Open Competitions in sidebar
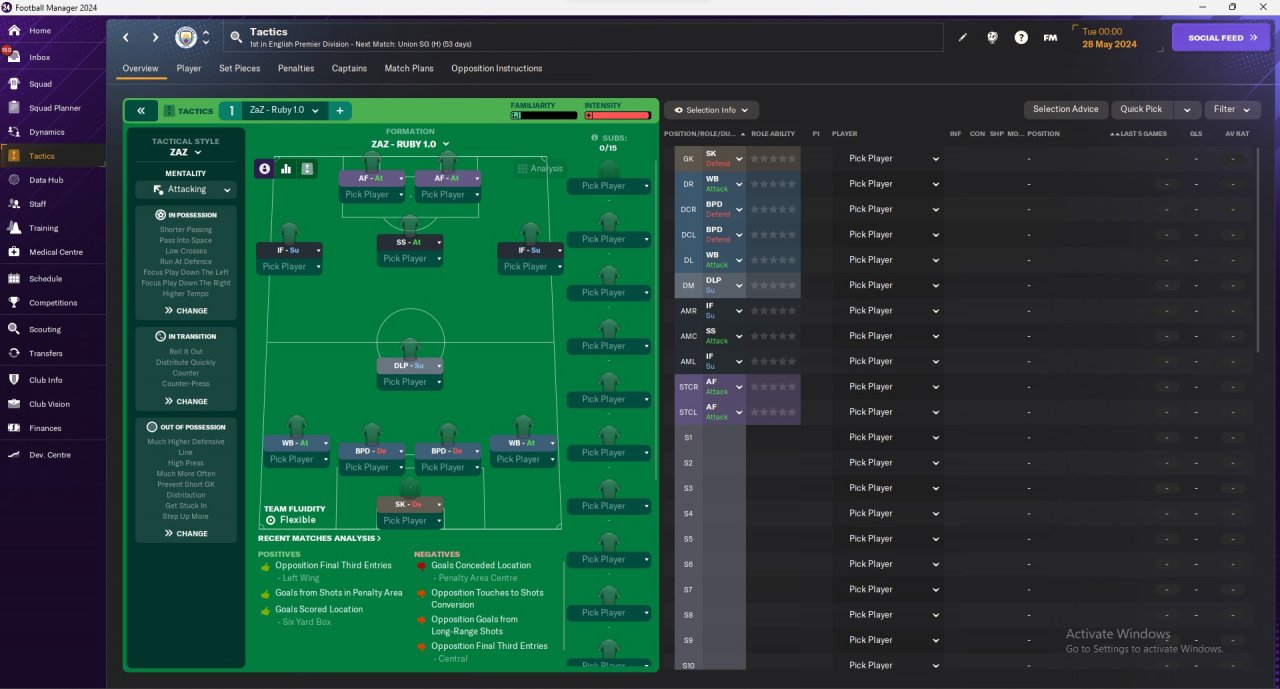The width and height of the screenshot is (1280, 689). [x=52, y=303]
